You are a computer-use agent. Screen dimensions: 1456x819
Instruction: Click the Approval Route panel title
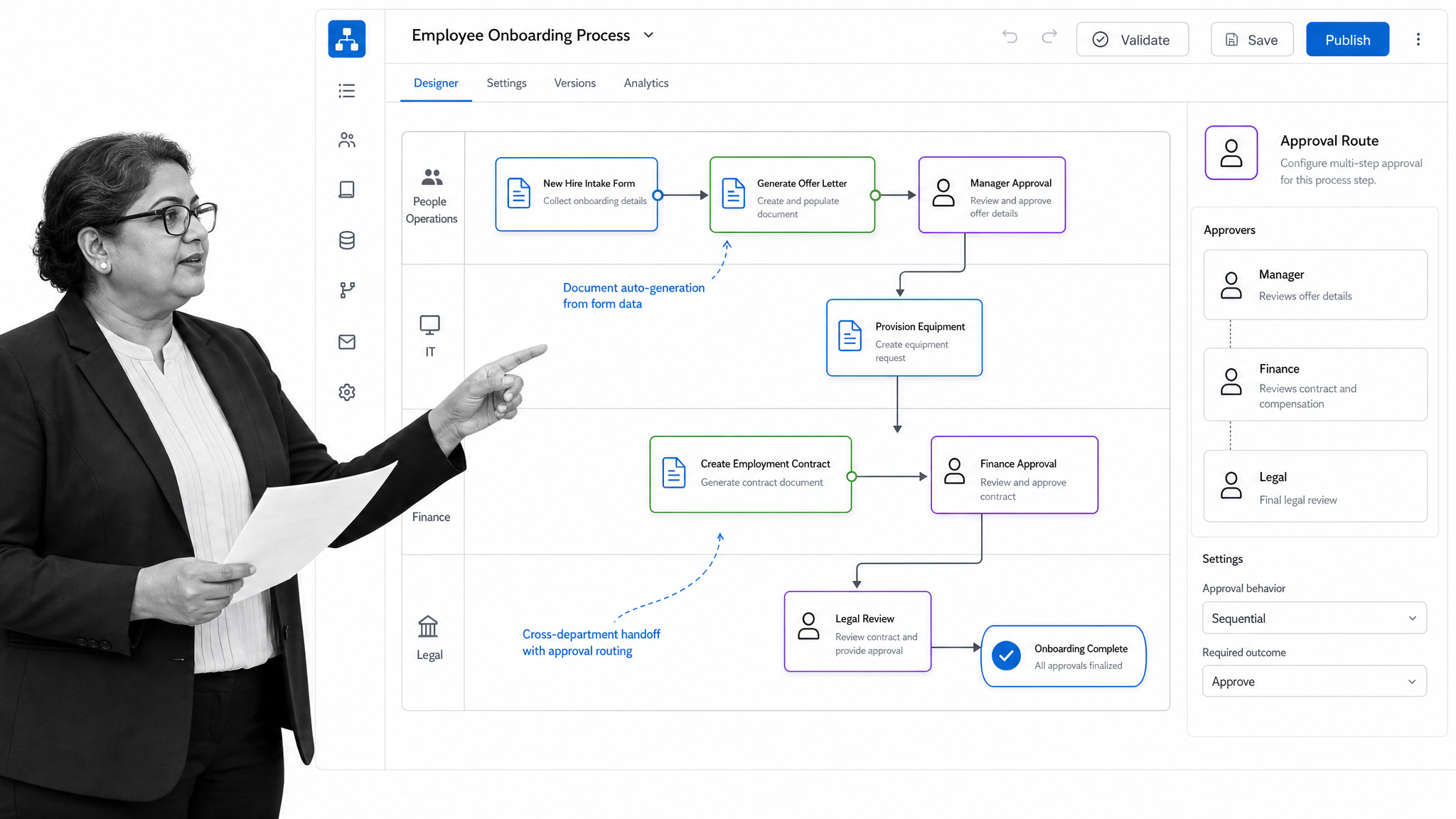tap(1329, 141)
